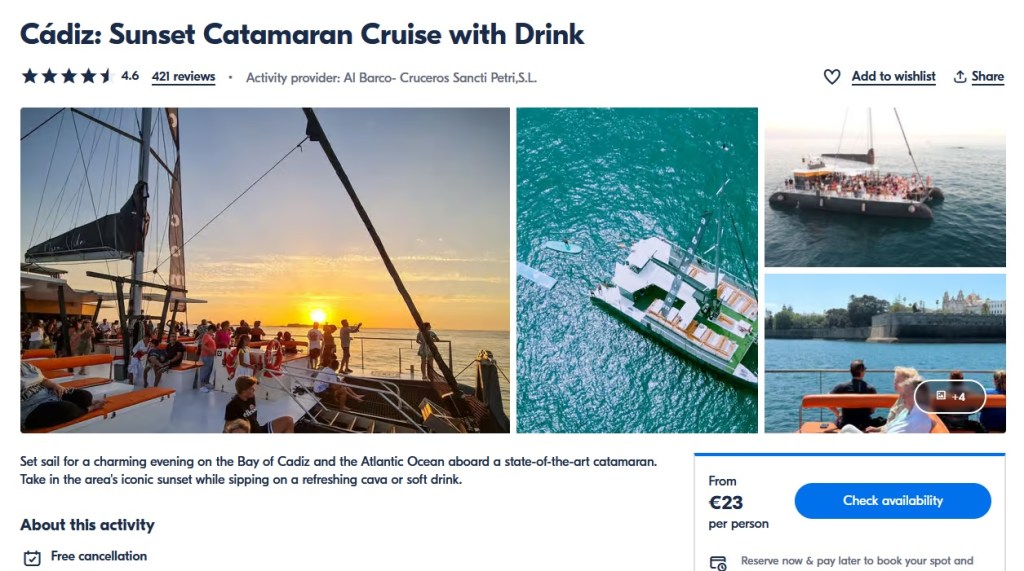Click the Free cancellation calendar icon

pyautogui.click(x=32, y=557)
